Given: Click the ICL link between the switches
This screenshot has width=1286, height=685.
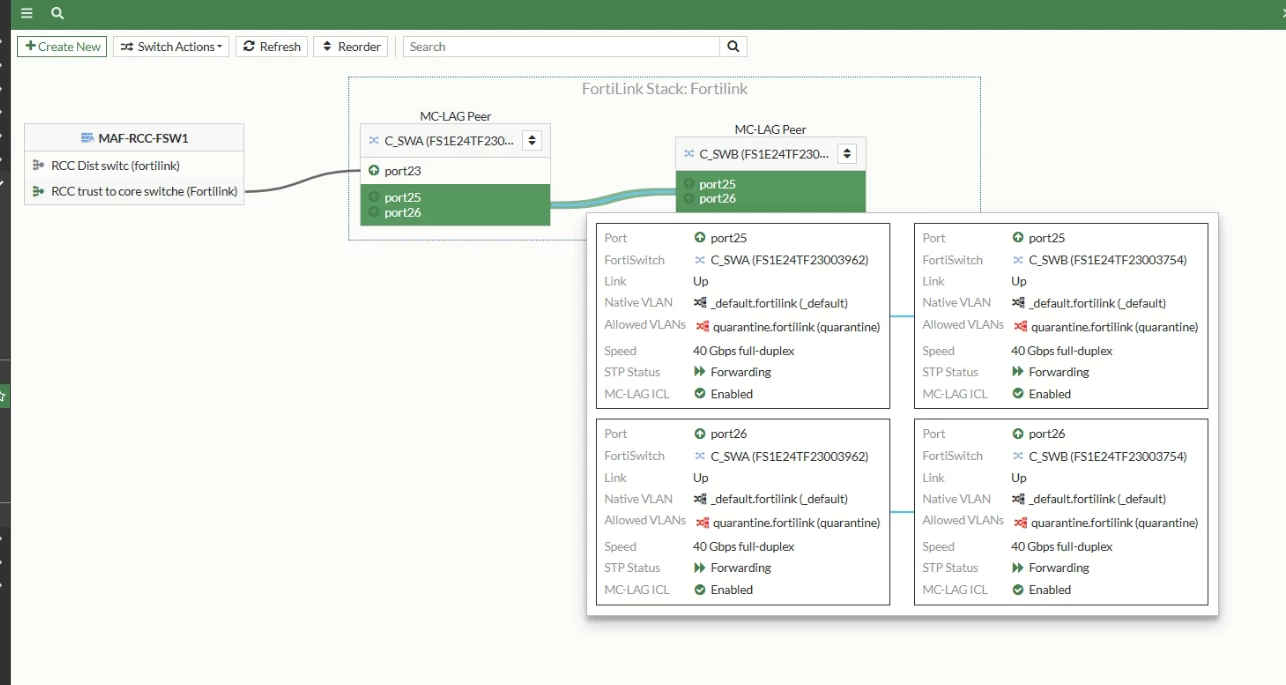Looking at the screenshot, I should pyautogui.click(x=613, y=199).
